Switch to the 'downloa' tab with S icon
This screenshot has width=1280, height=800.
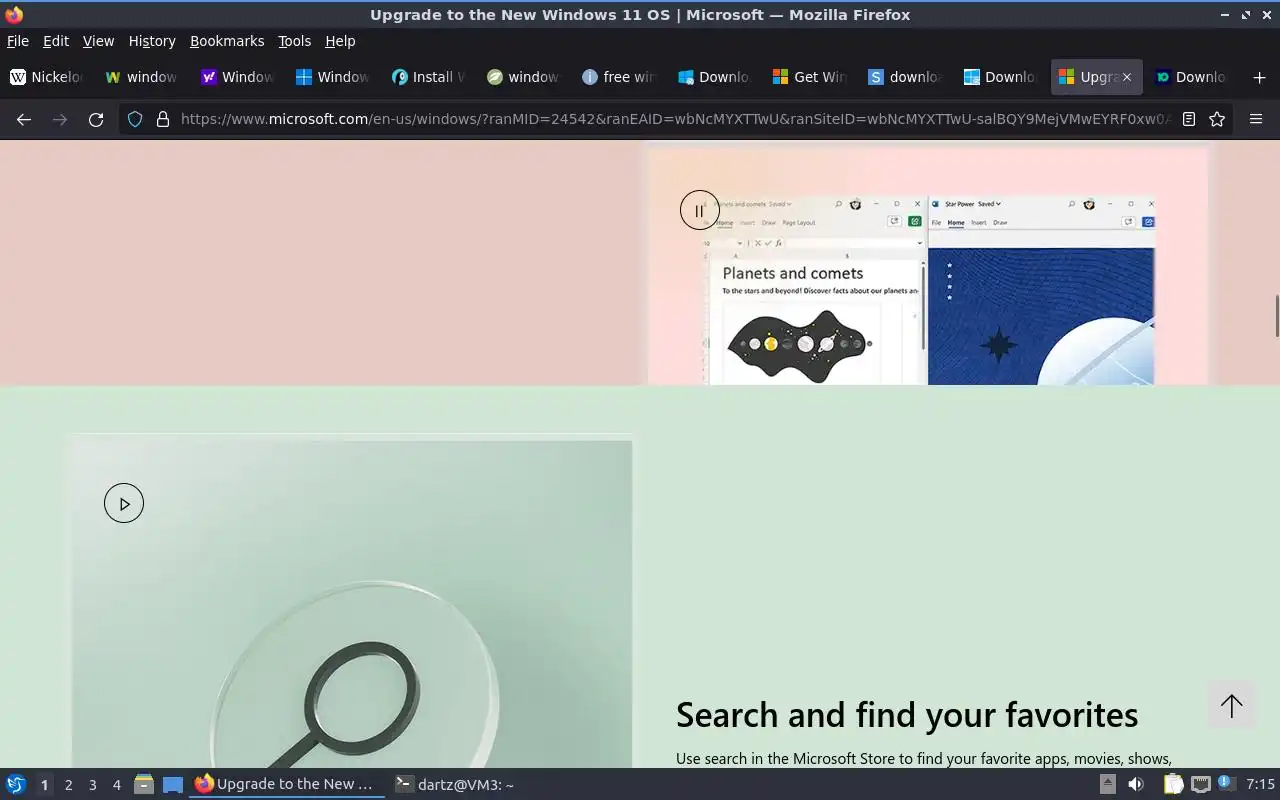tap(906, 77)
